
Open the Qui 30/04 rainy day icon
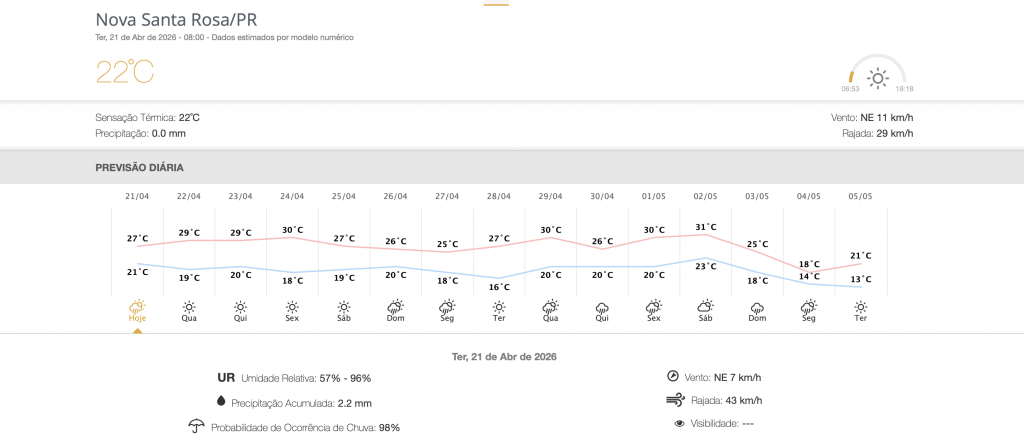[x=602, y=307]
